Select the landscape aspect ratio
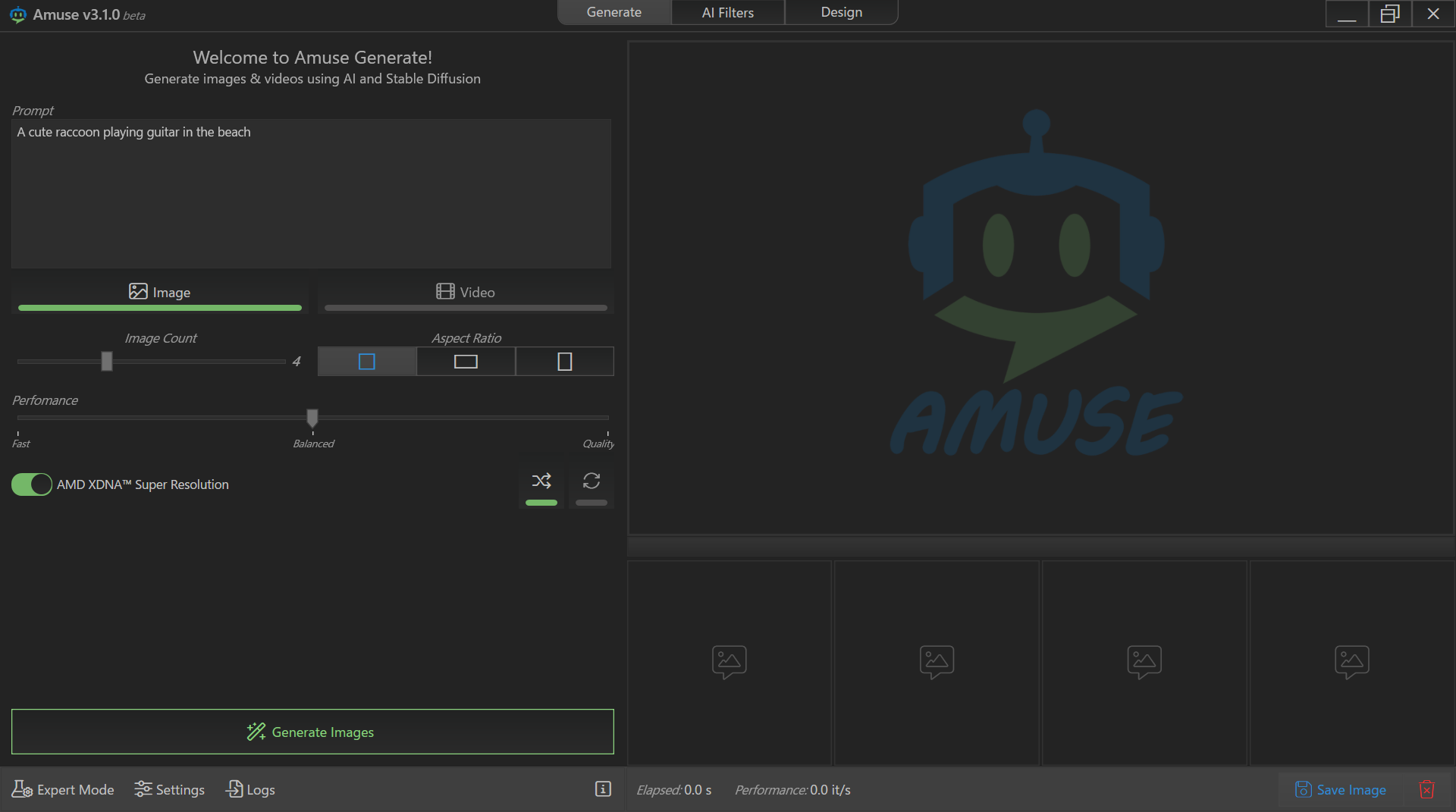The width and height of the screenshot is (1456, 812). click(466, 362)
